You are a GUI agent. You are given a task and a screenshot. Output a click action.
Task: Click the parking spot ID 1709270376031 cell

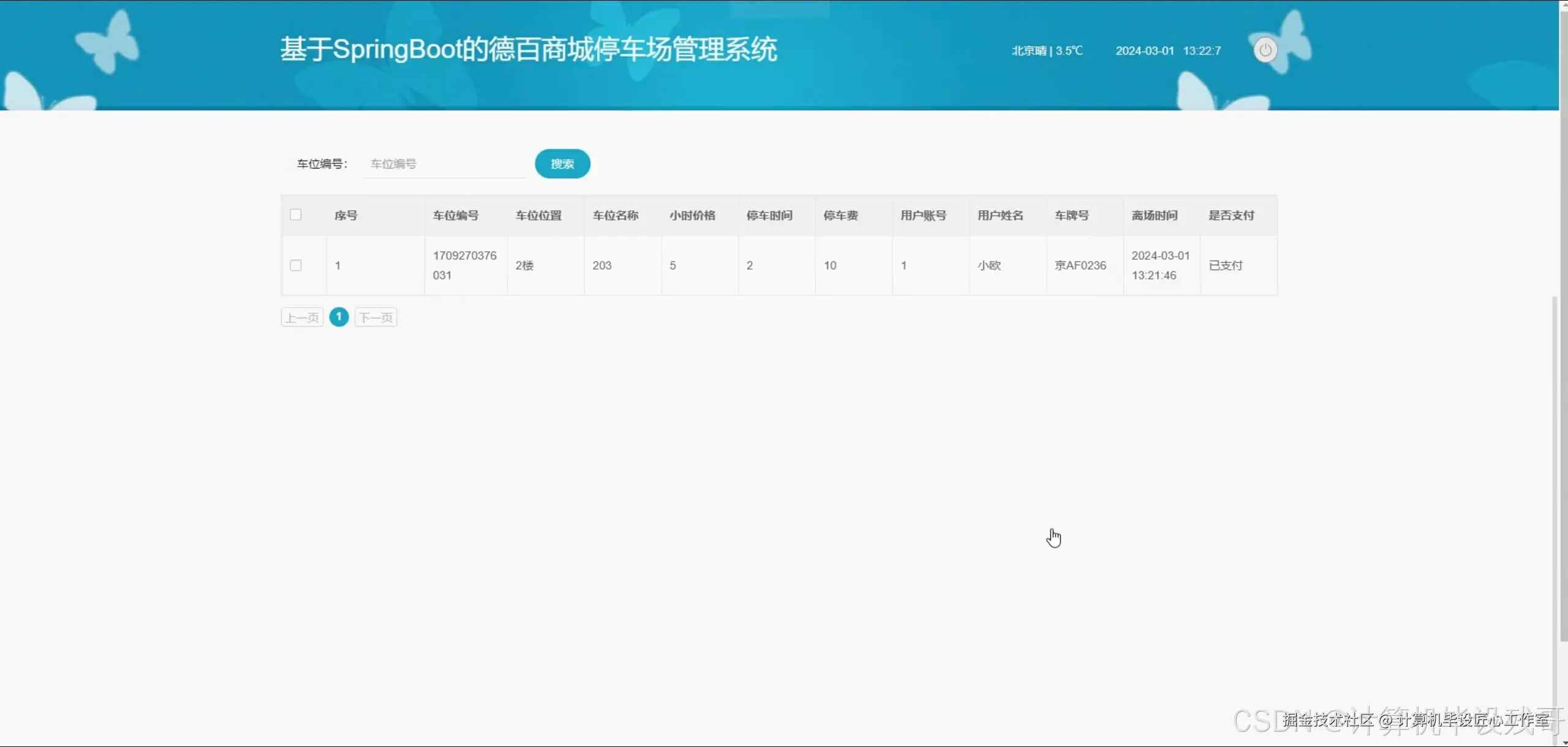click(x=466, y=265)
